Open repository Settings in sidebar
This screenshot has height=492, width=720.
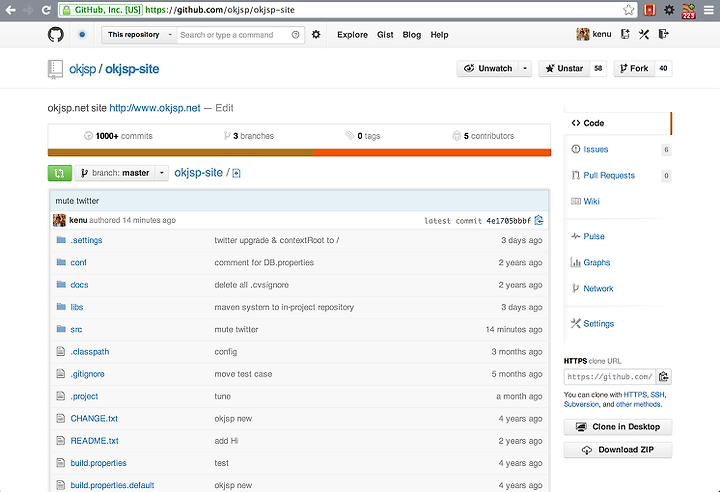598,323
